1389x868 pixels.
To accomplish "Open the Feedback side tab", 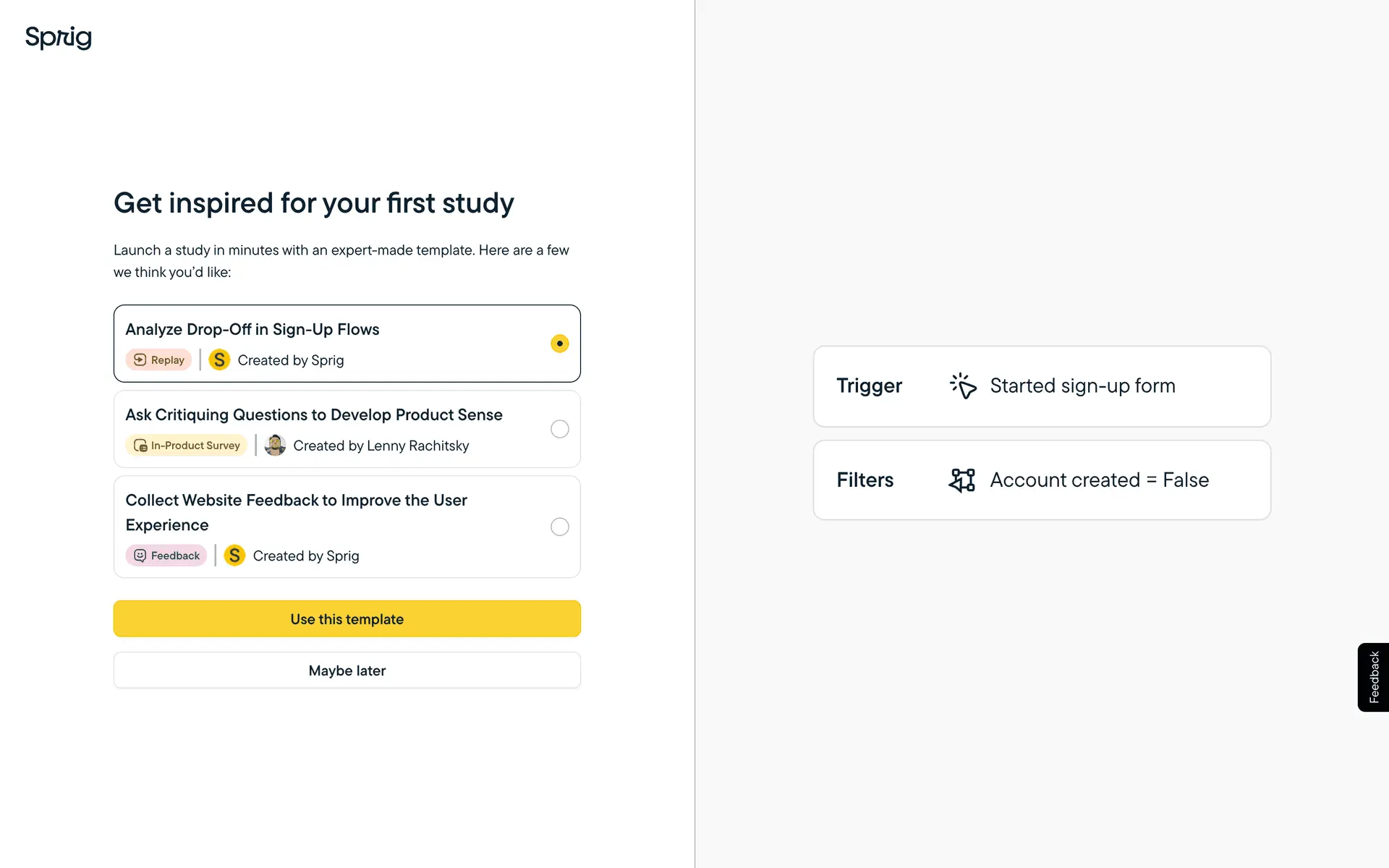I will (x=1374, y=677).
